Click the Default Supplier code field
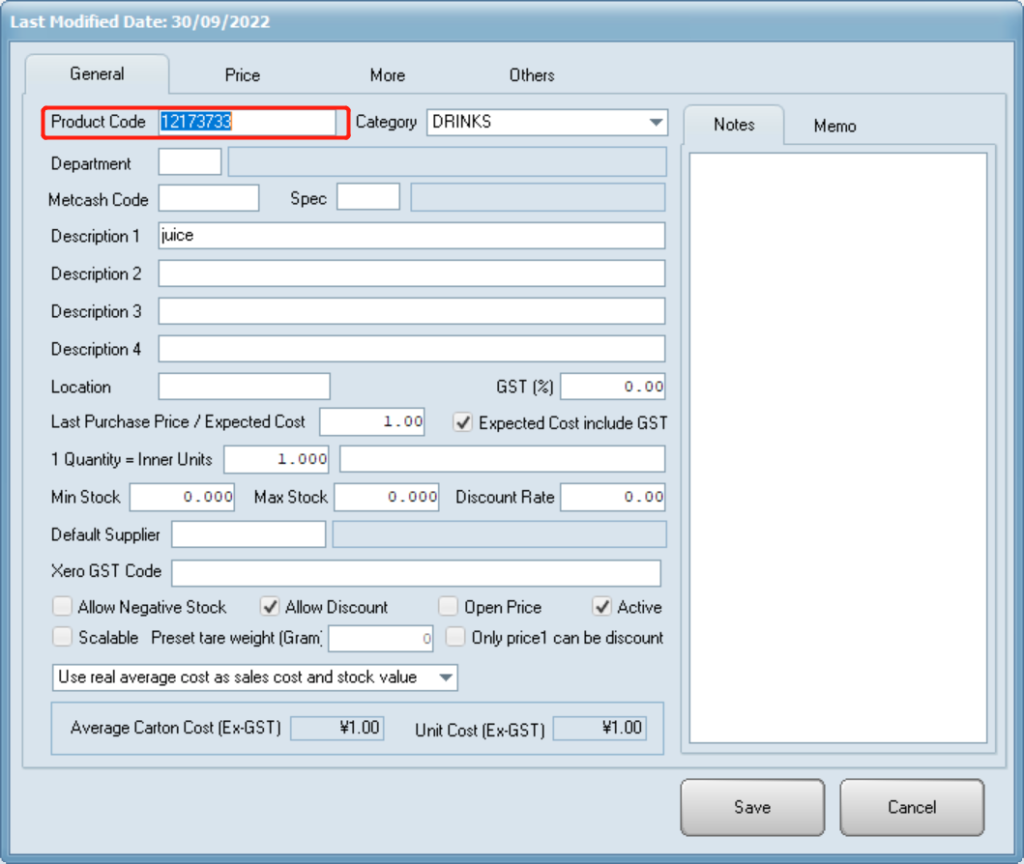1024x864 pixels. (248, 535)
